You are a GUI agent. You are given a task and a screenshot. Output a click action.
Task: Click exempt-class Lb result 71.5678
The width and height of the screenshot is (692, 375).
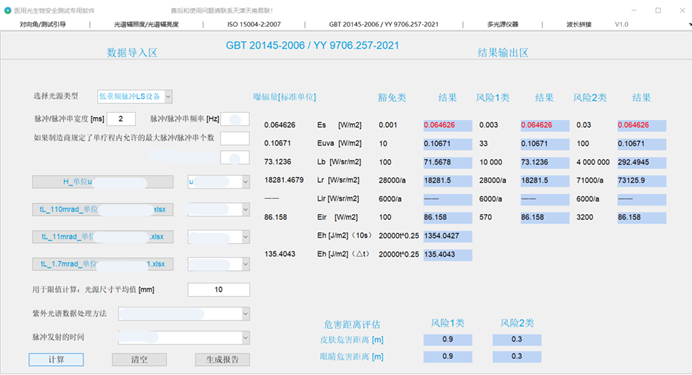point(448,162)
